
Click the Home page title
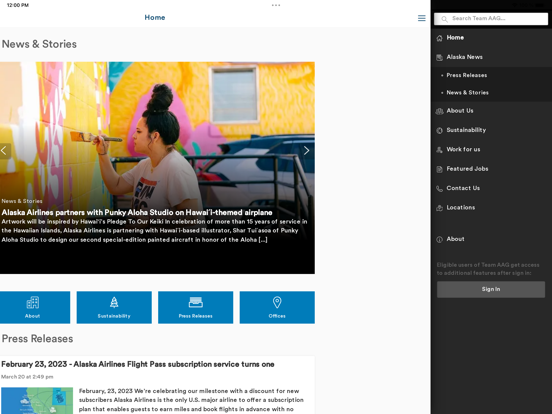(155, 18)
